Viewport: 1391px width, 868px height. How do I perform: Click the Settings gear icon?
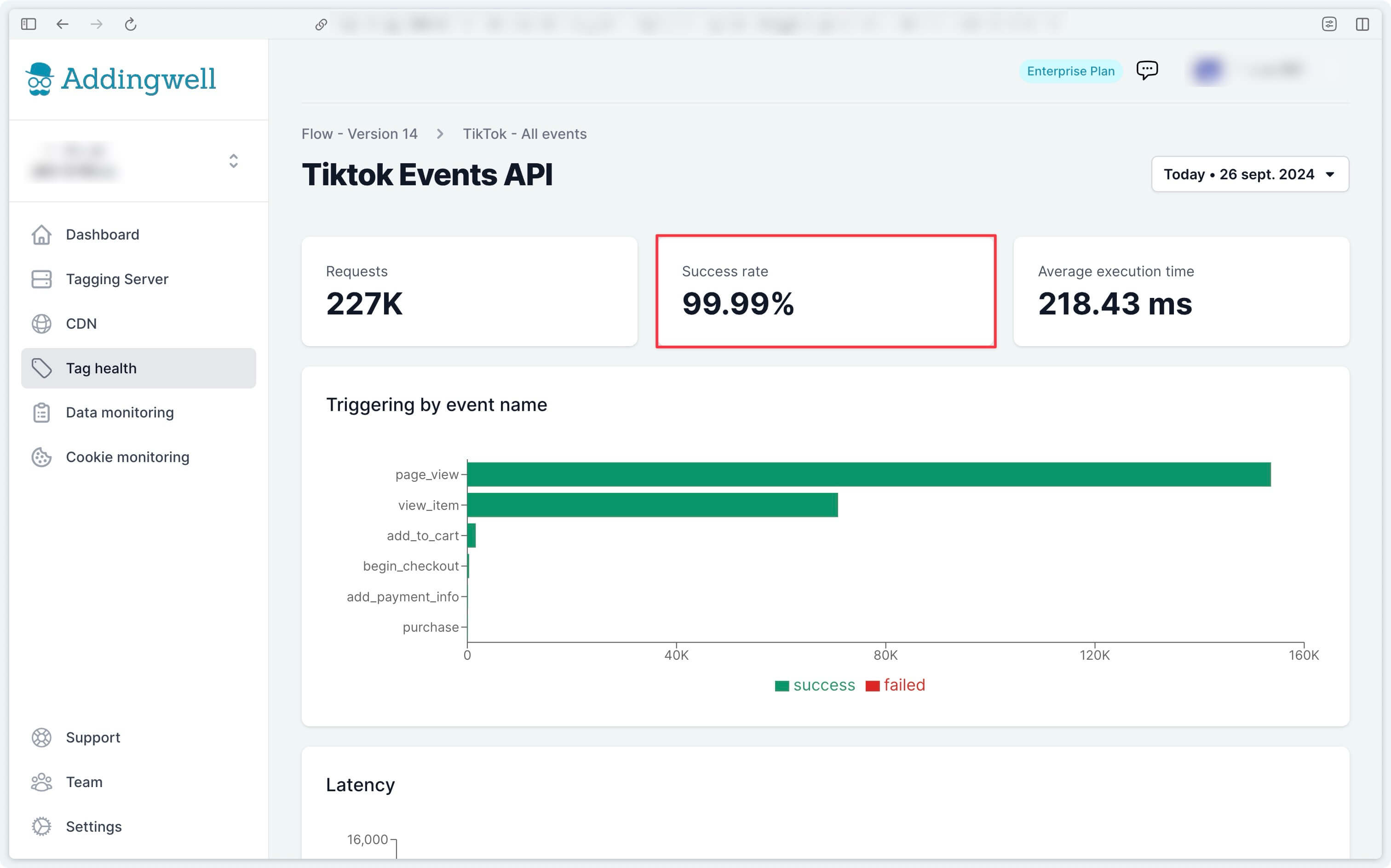[41, 827]
